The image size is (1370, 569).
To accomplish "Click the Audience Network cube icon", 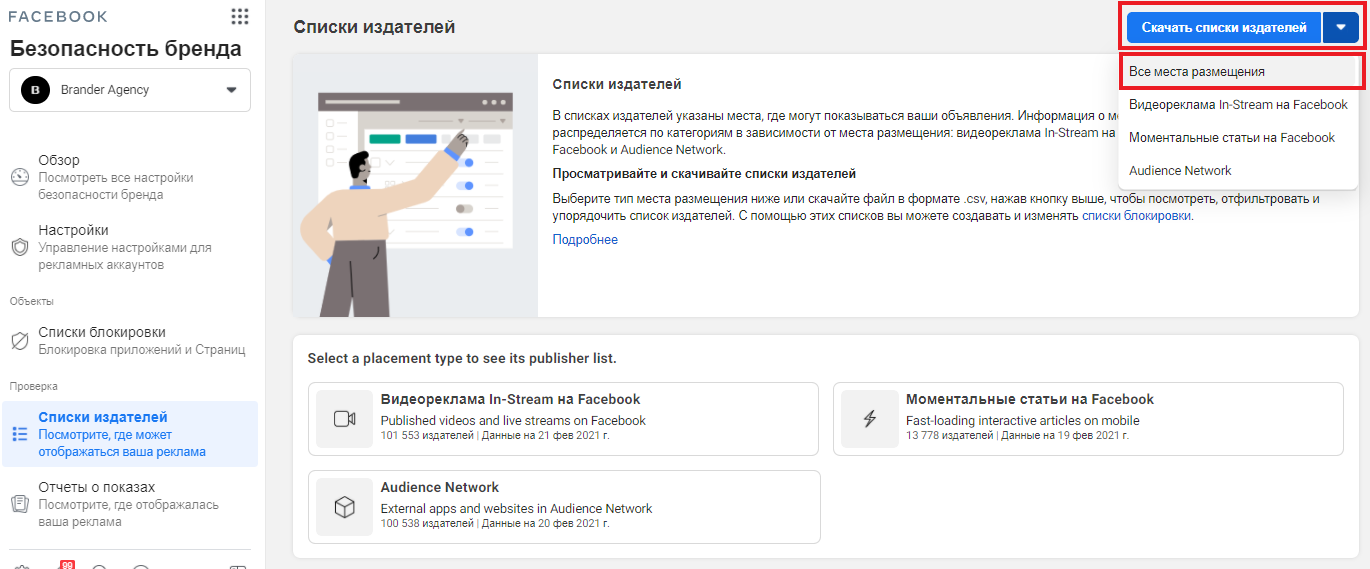I will [344, 507].
